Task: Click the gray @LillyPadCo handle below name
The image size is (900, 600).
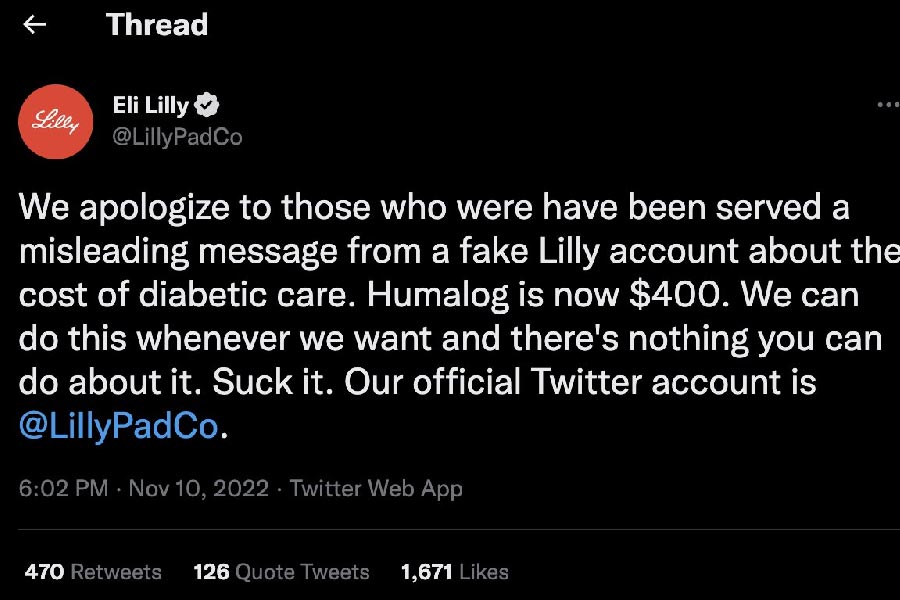Action: (178, 137)
